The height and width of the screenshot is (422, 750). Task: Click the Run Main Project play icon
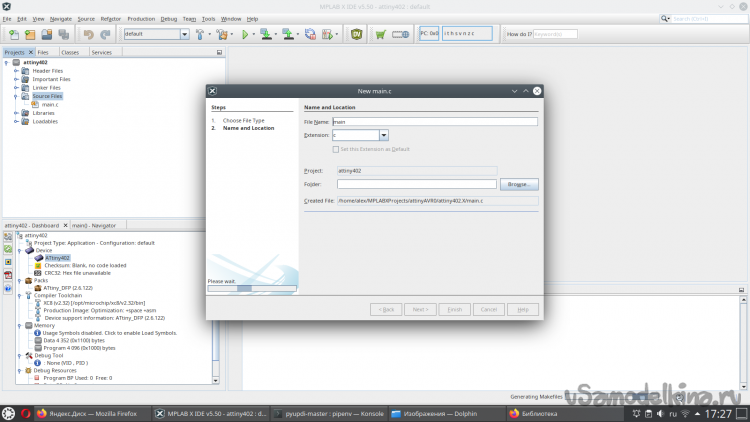[245, 34]
